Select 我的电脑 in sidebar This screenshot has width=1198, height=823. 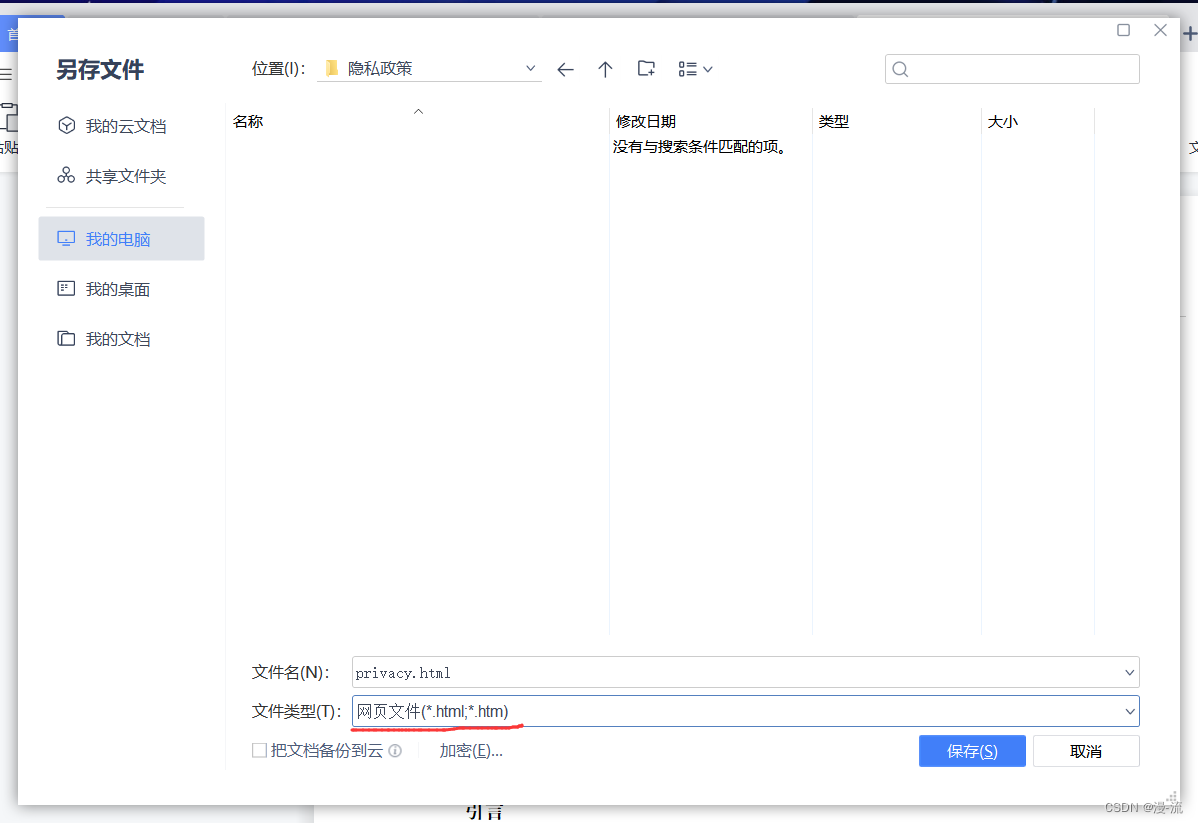[x=121, y=238]
